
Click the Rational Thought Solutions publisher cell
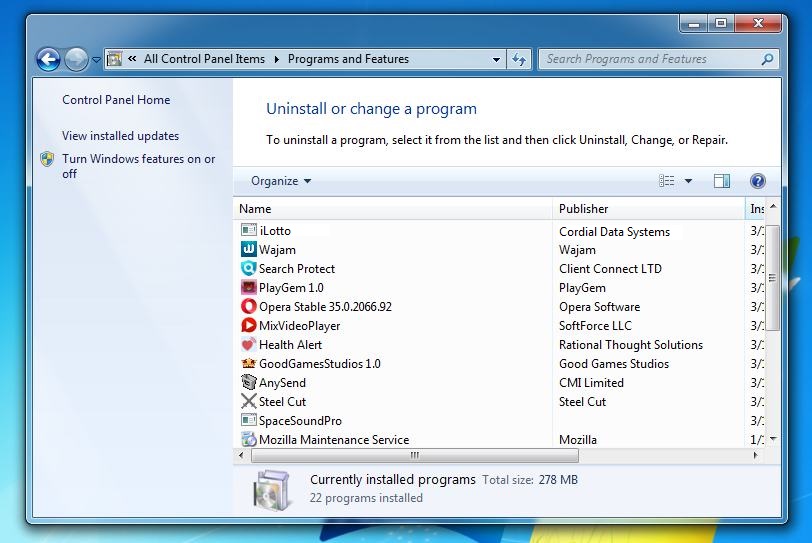[631, 345]
